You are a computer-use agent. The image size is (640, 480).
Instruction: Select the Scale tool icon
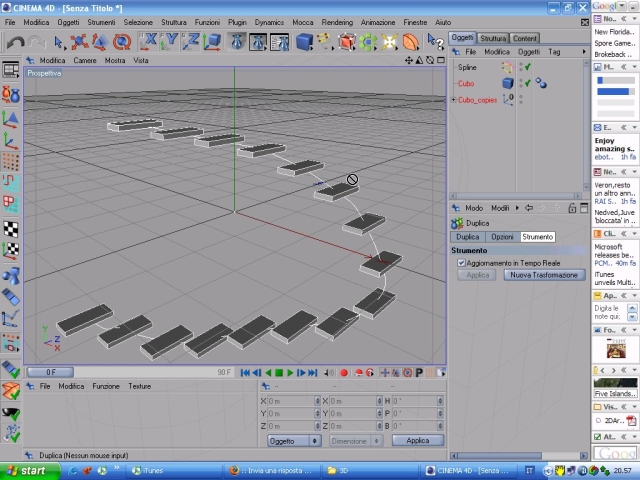tap(100, 42)
